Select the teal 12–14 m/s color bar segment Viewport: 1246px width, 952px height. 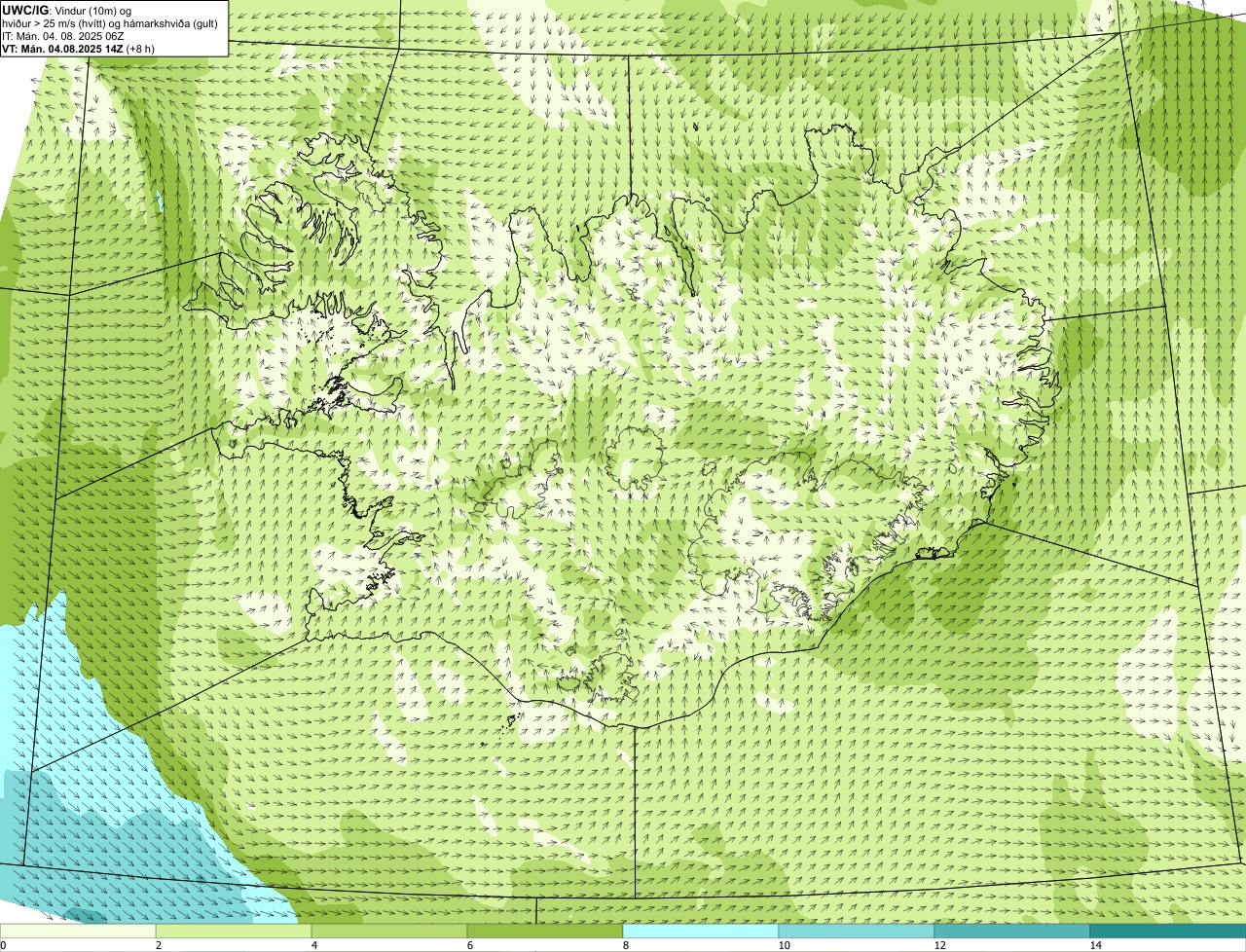(x=1012, y=931)
